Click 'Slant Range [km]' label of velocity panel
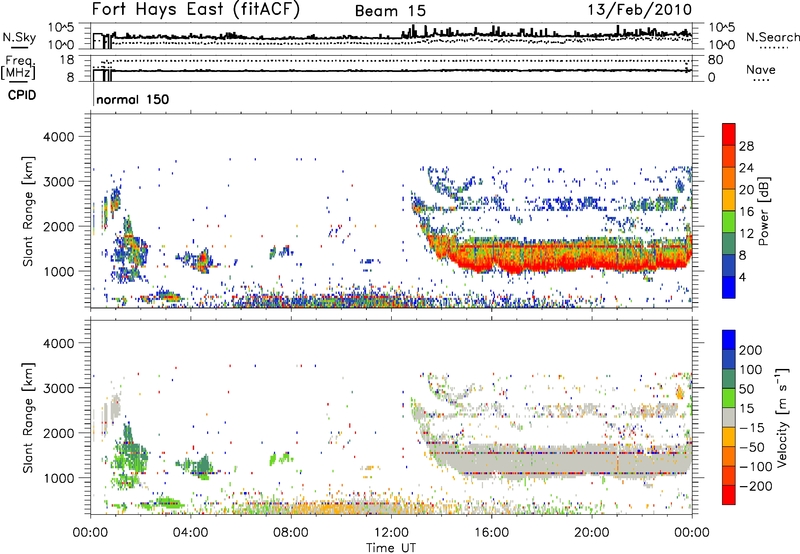The width and height of the screenshot is (800, 554). 28,418
